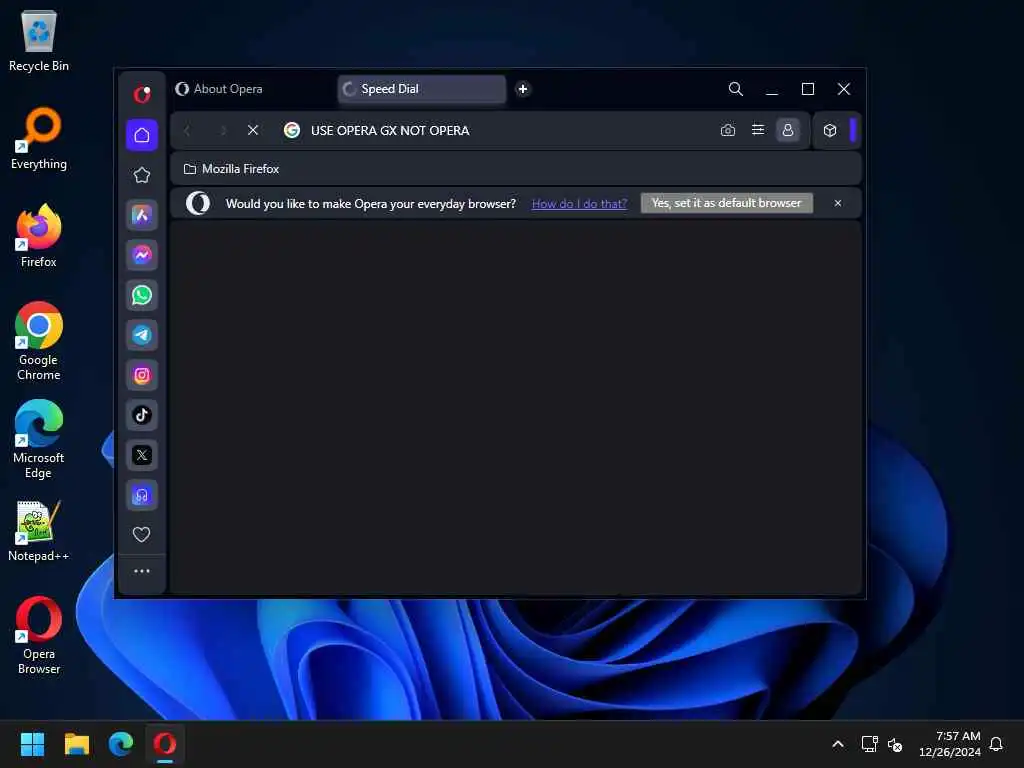Open the Extensions cube icon
This screenshot has width=1024, height=768.
click(829, 131)
